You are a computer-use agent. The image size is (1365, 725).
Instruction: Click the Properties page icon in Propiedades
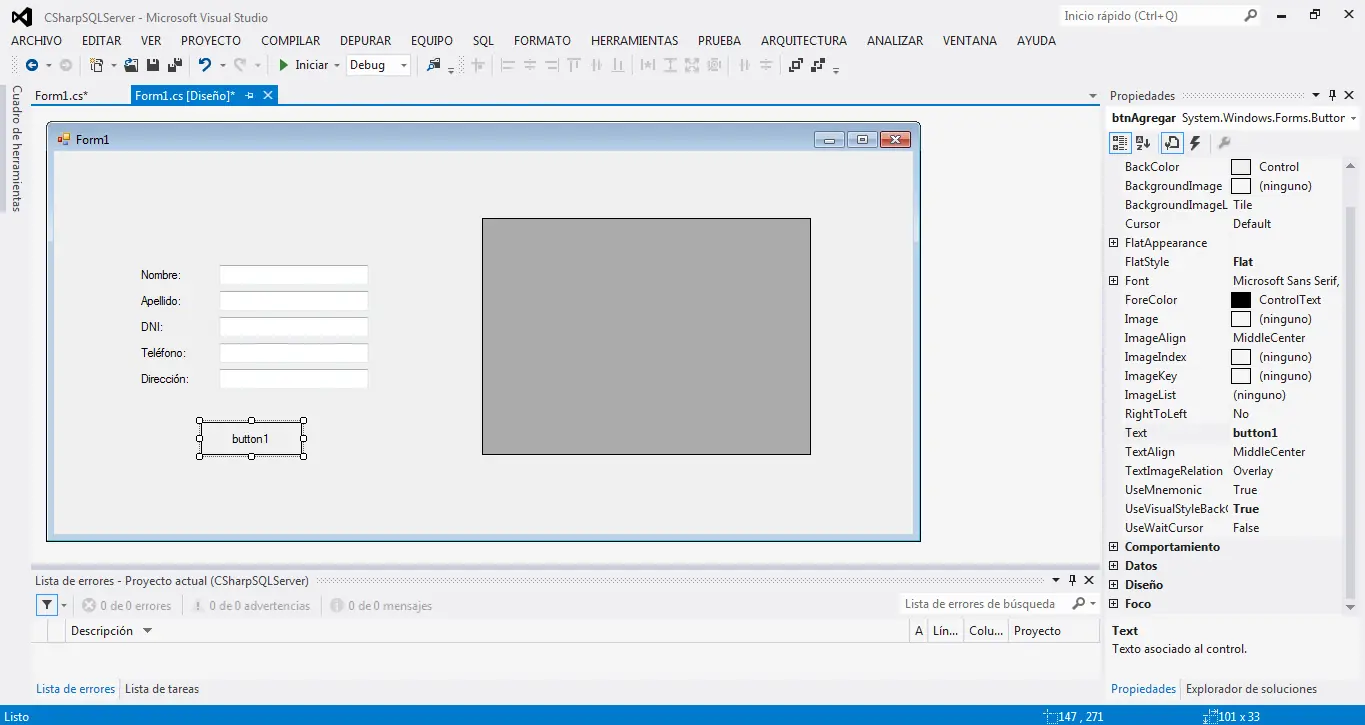coord(1172,143)
